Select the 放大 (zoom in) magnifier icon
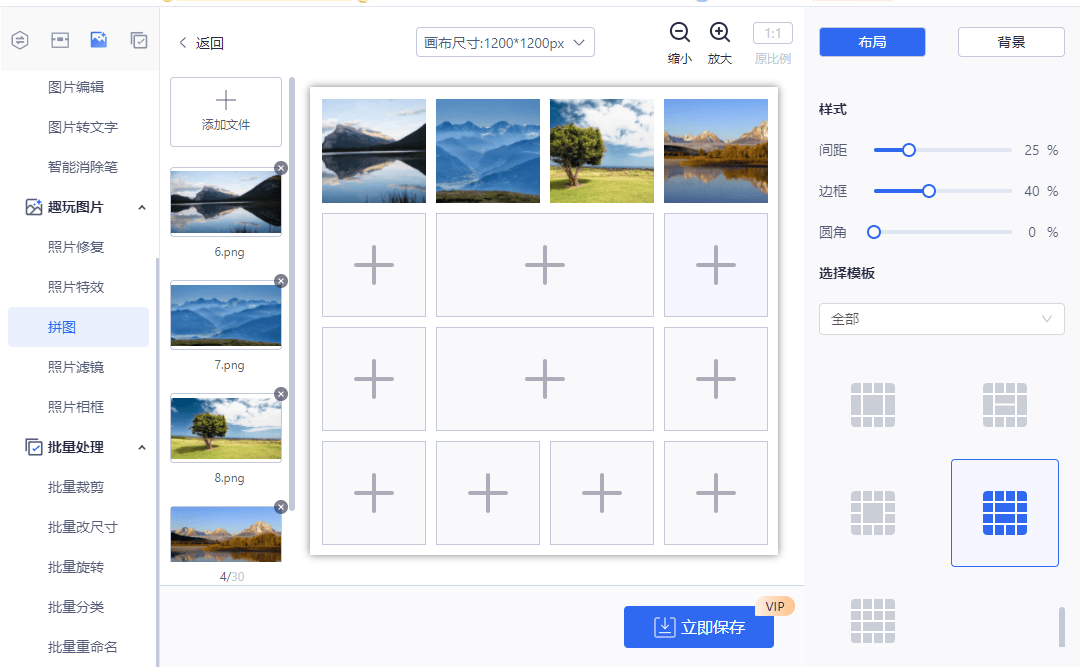Screen dimensions: 1080x667 722,32
